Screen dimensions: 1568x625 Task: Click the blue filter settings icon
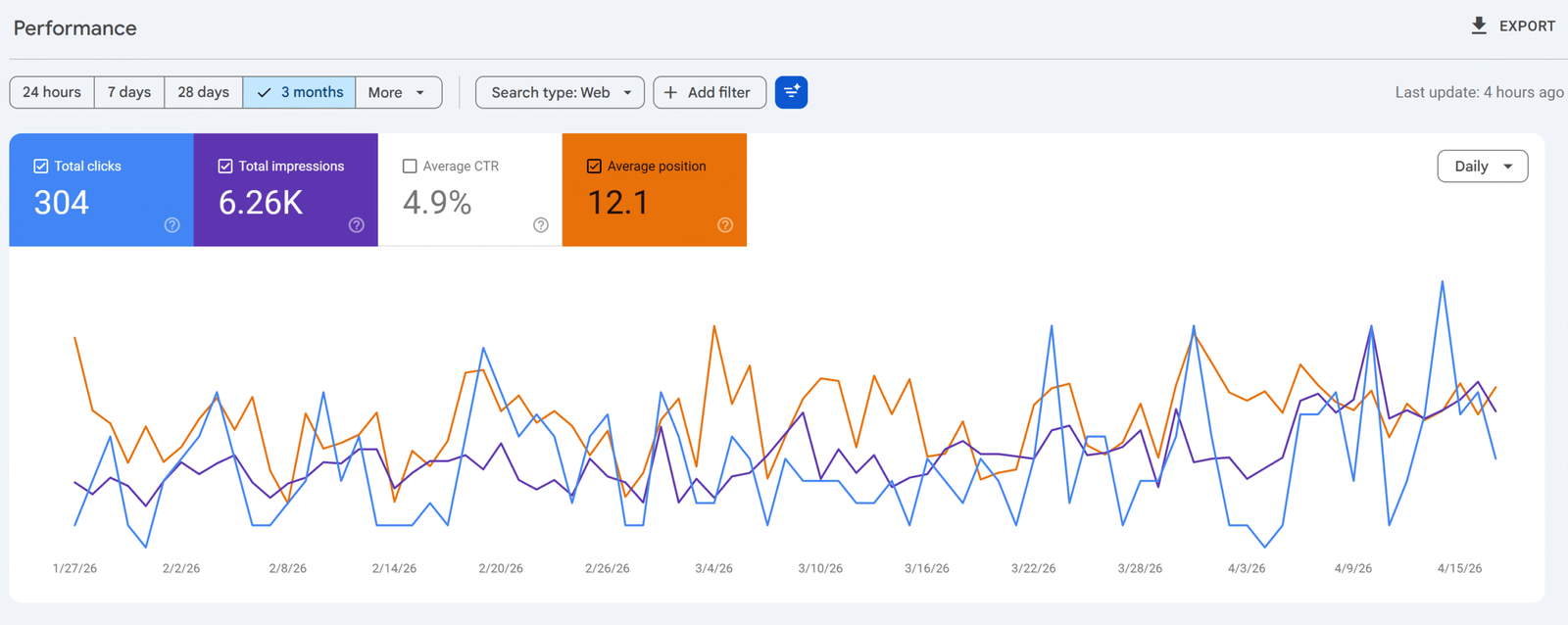(x=791, y=92)
